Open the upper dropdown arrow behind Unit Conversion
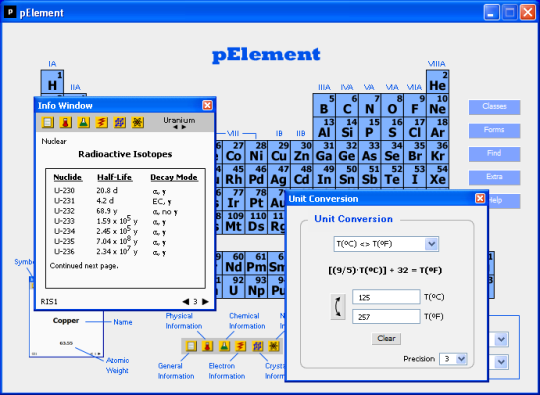This screenshot has width=540, height=395. (x=501, y=339)
